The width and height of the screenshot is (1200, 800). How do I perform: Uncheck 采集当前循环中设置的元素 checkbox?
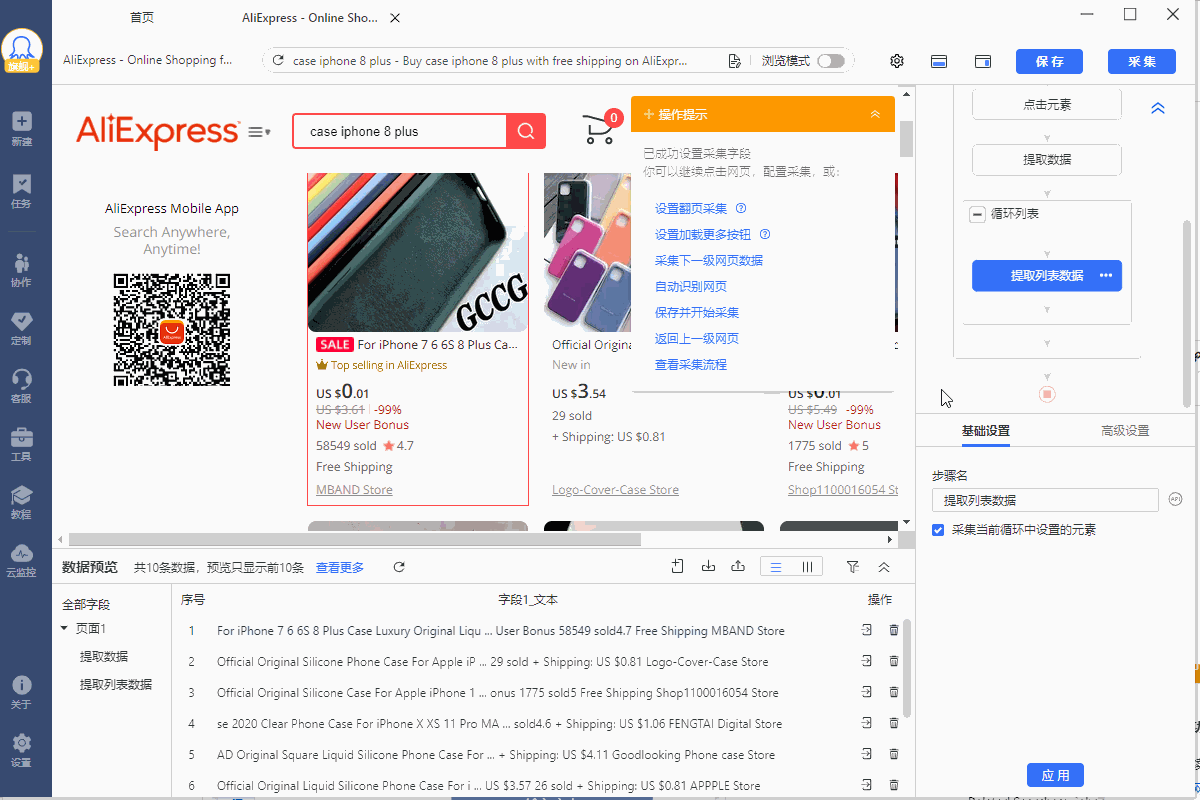tap(938, 530)
